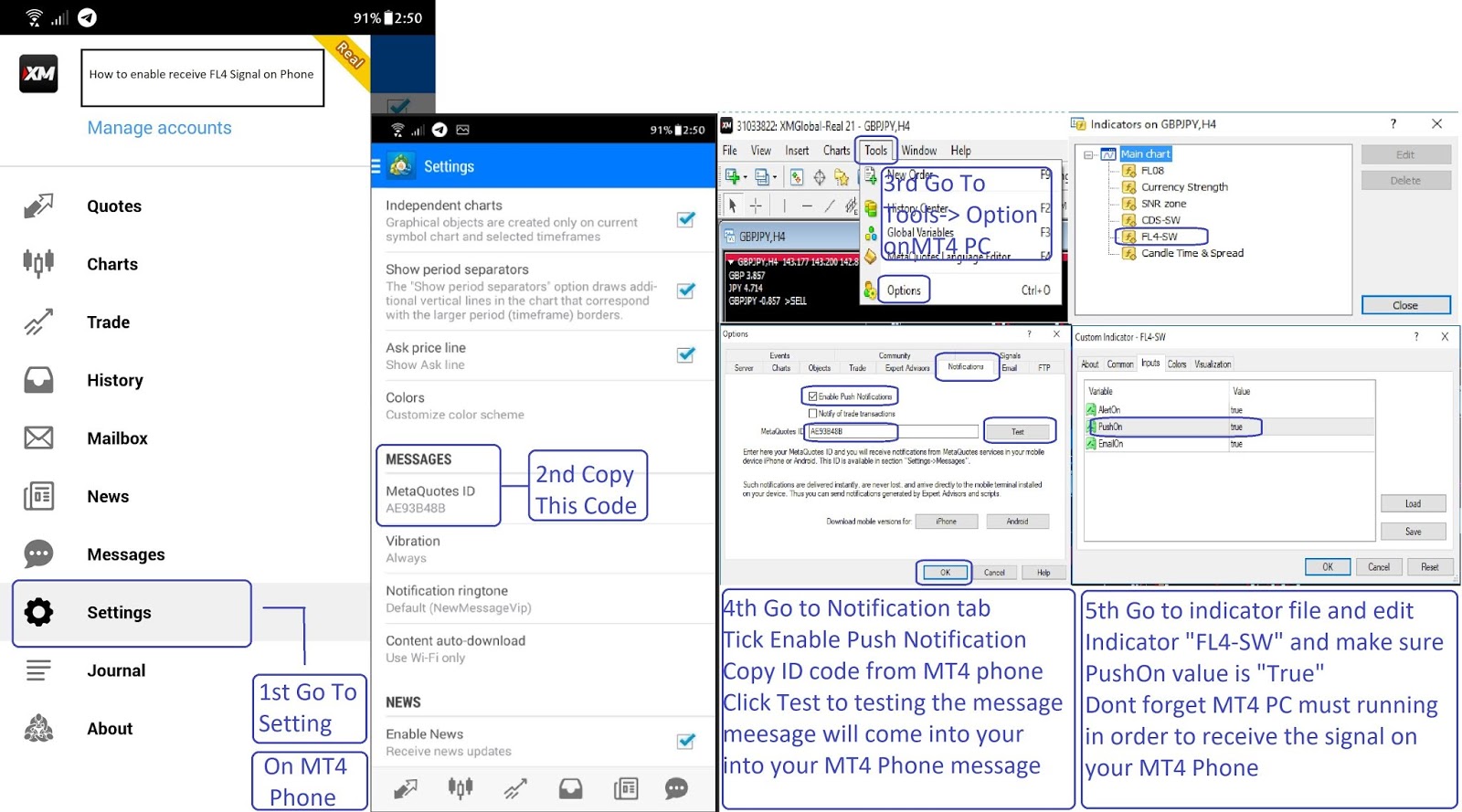Image resolution: width=1462 pixels, height=812 pixels.
Task: Tap XM logo in phone account header
Action: point(38,74)
